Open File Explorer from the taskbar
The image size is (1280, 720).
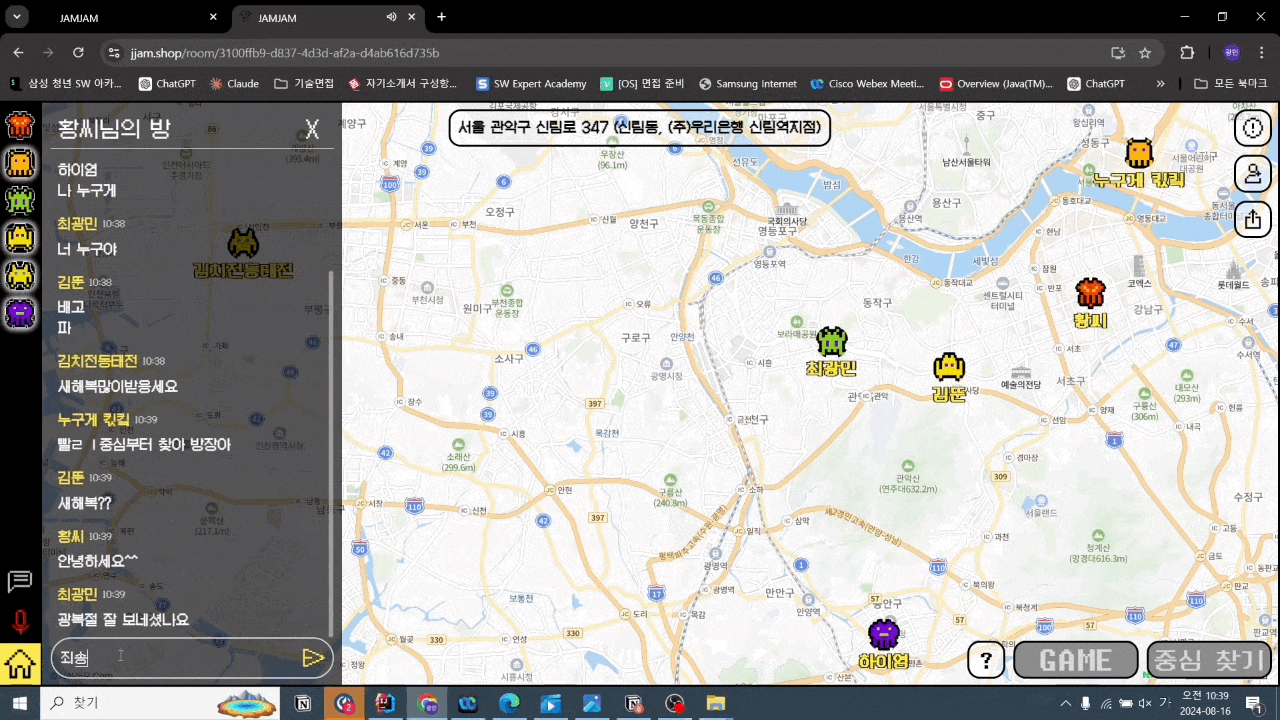pyautogui.click(x=716, y=703)
